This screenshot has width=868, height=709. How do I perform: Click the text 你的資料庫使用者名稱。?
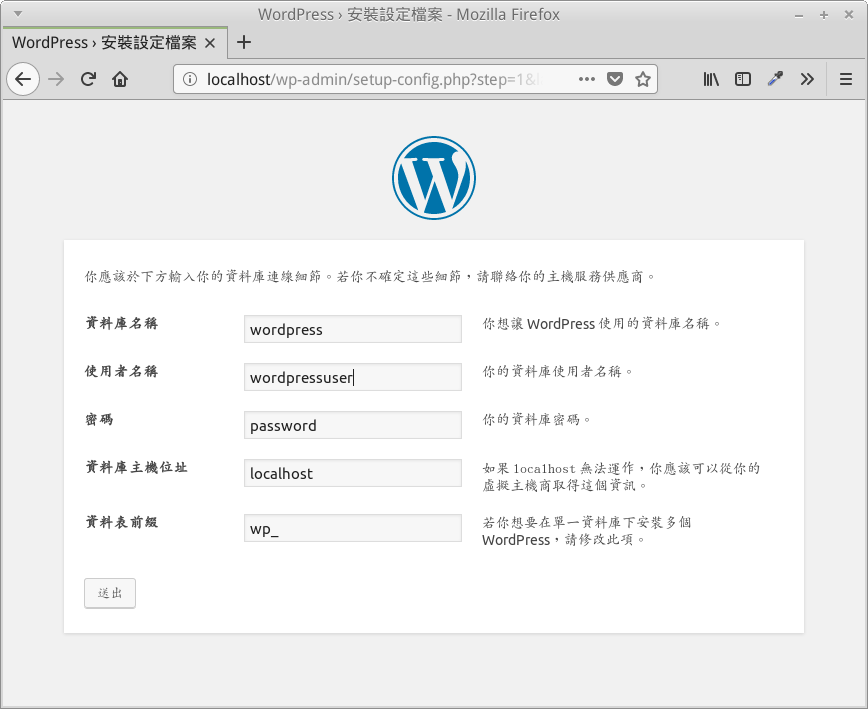point(557,371)
